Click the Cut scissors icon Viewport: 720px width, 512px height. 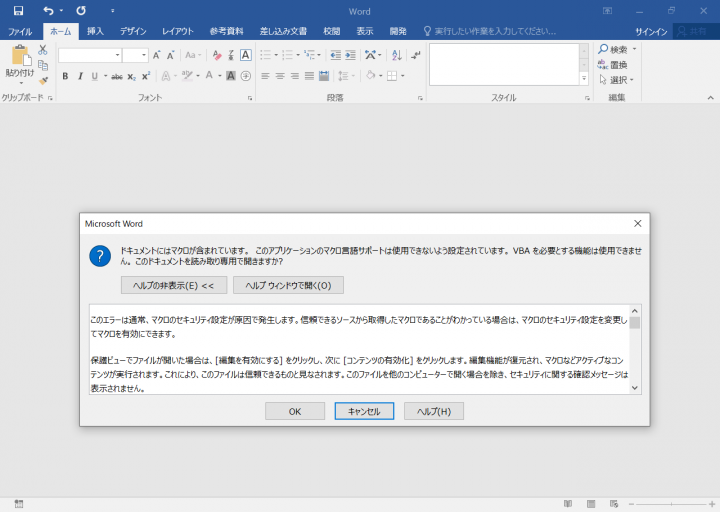43,50
